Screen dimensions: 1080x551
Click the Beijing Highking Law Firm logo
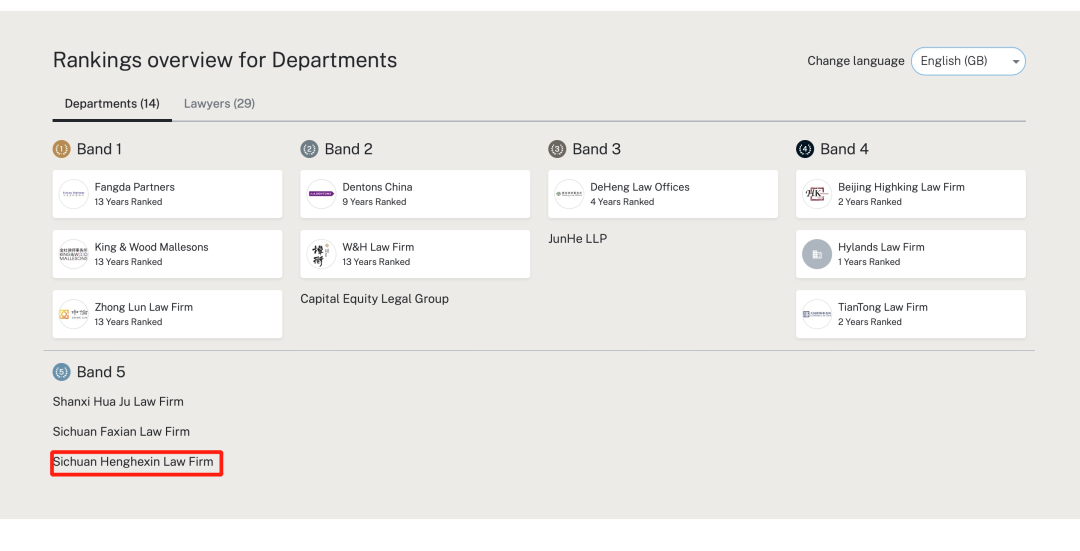click(817, 194)
